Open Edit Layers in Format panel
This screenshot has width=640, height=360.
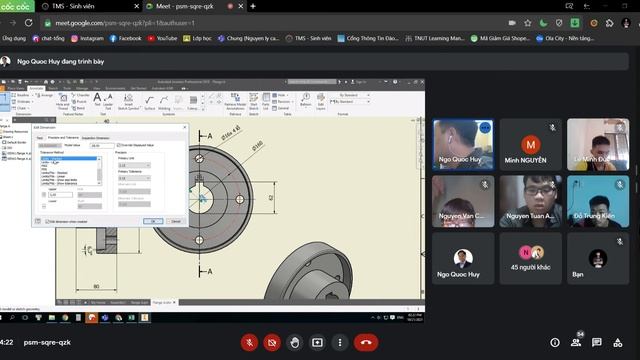click(x=321, y=101)
